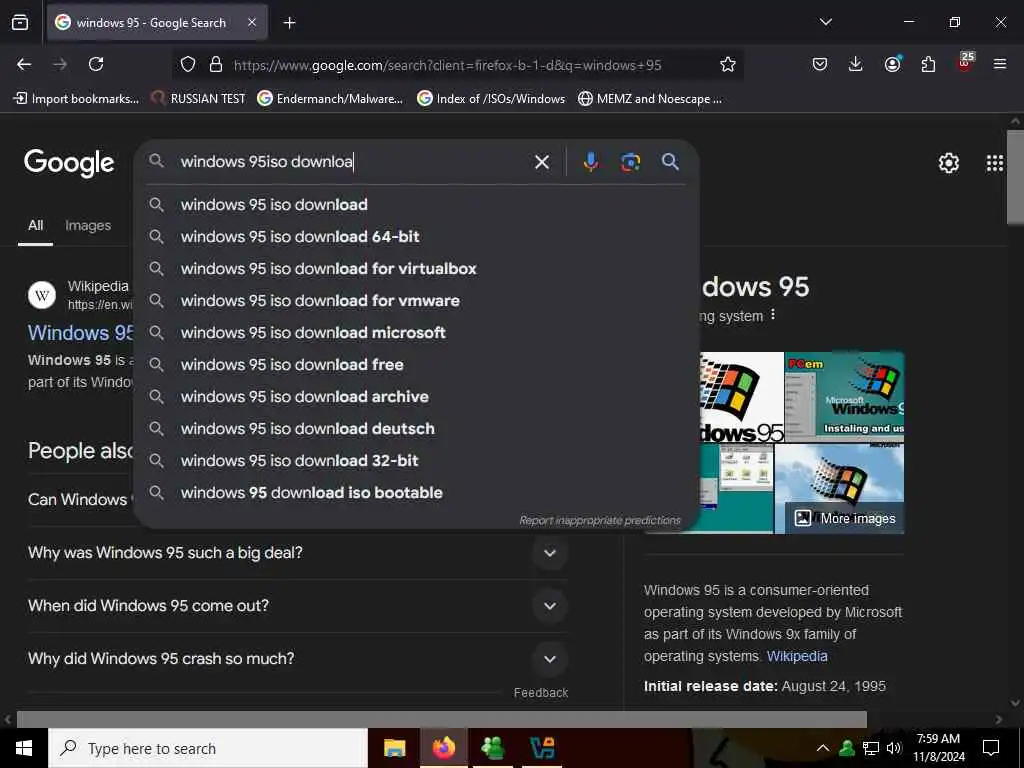Pick suggestion 'iso download microsoft'
The width and height of the screenshot is (1024, 768).
[417, 332]
